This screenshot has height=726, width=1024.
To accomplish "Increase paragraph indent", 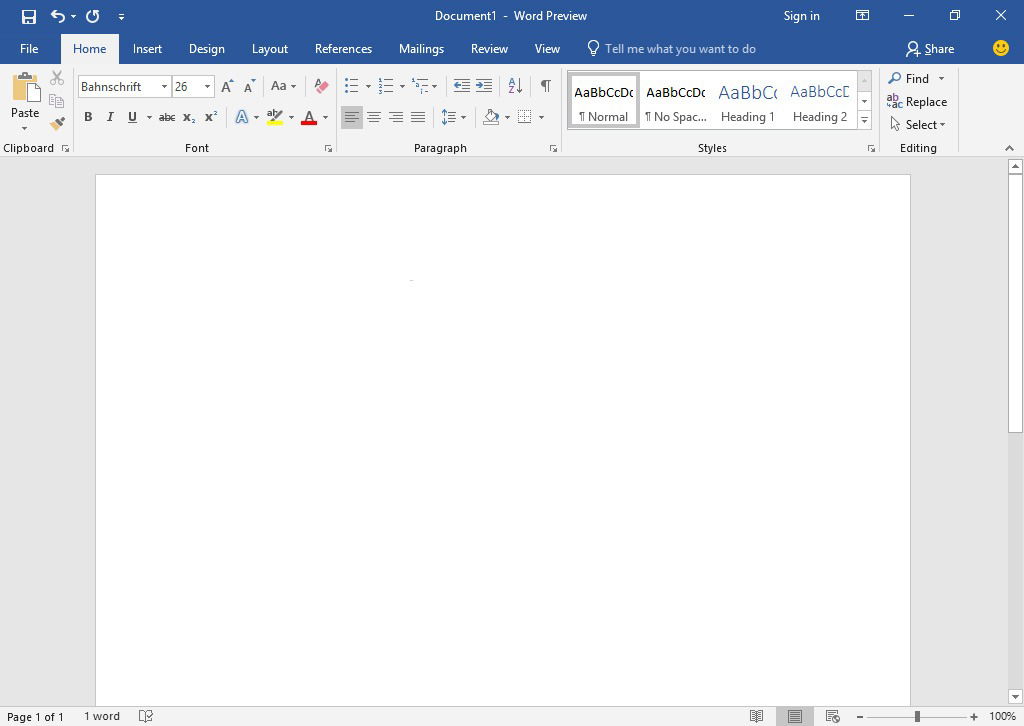I will 484,86.
